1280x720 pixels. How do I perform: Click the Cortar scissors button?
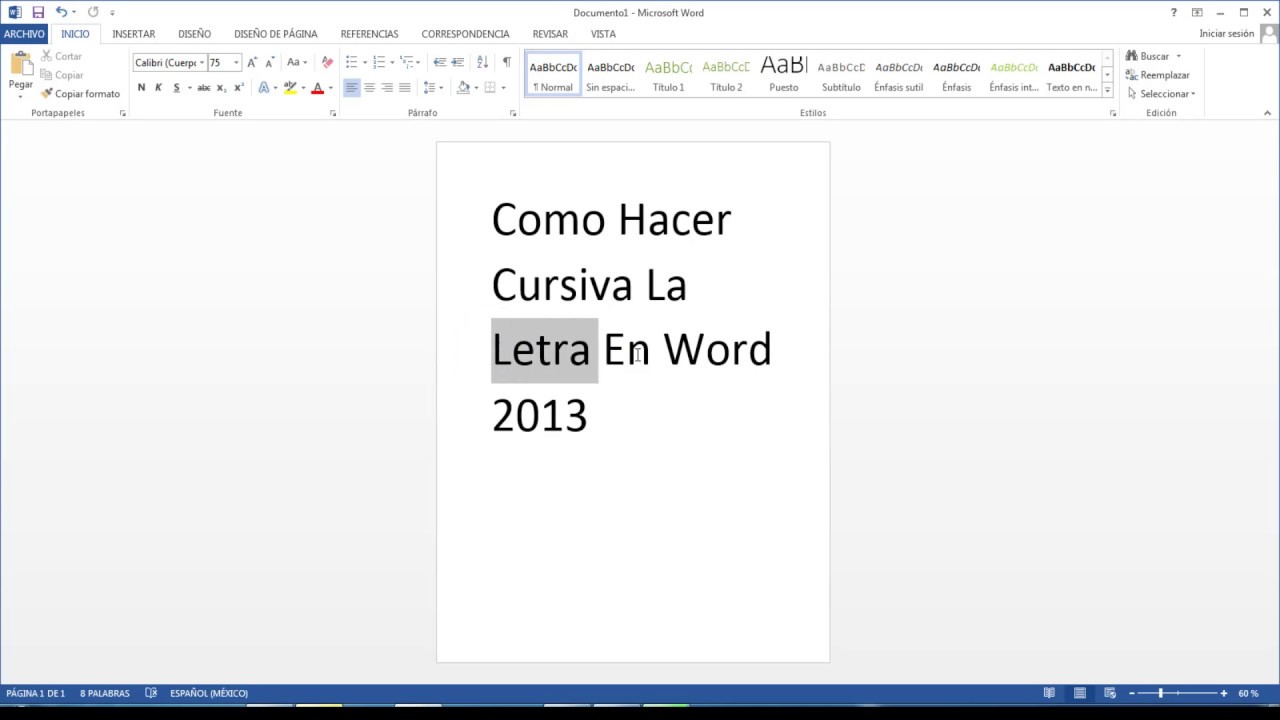(62, 56)
